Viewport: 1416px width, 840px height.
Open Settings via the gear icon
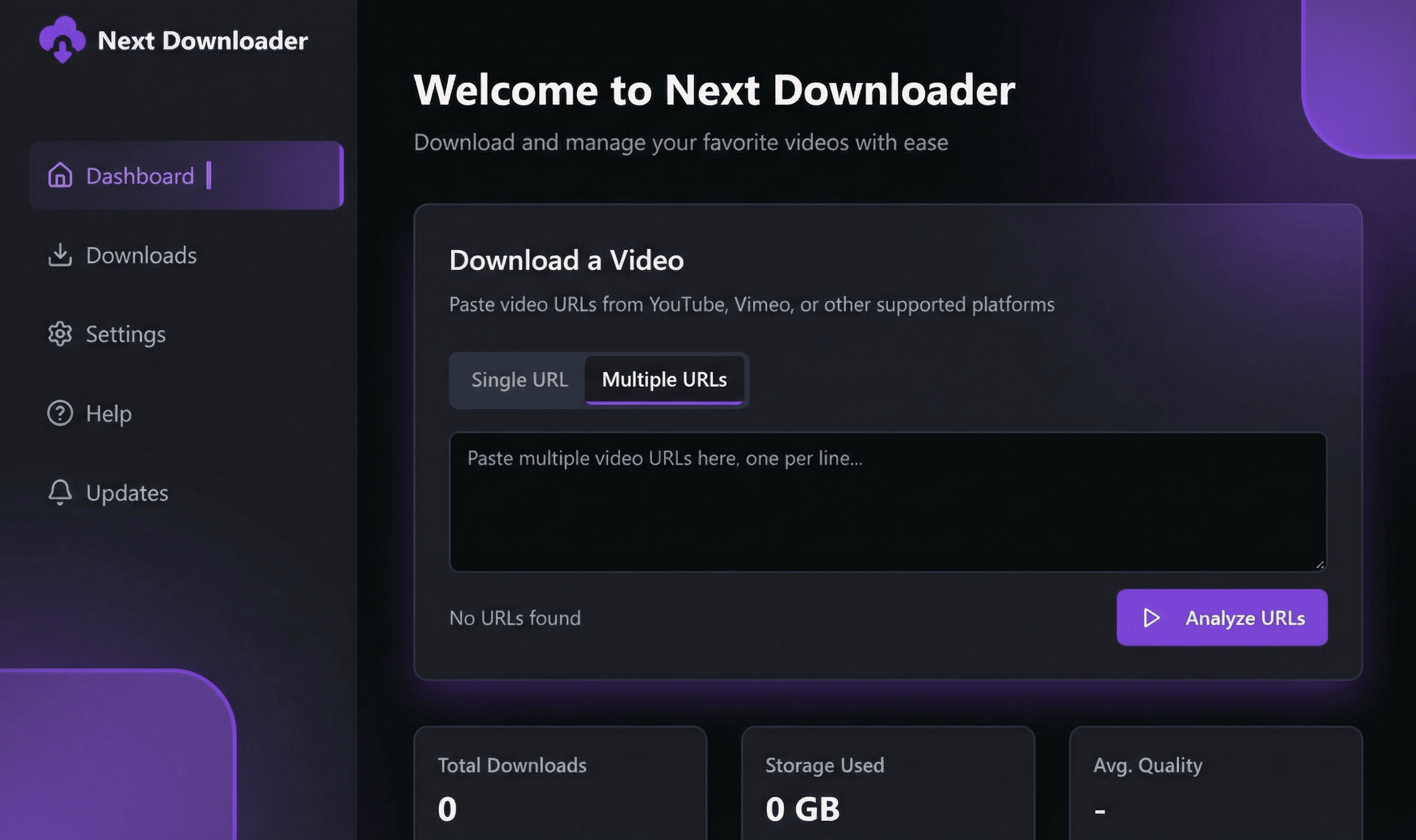click(x=60, y=335)
